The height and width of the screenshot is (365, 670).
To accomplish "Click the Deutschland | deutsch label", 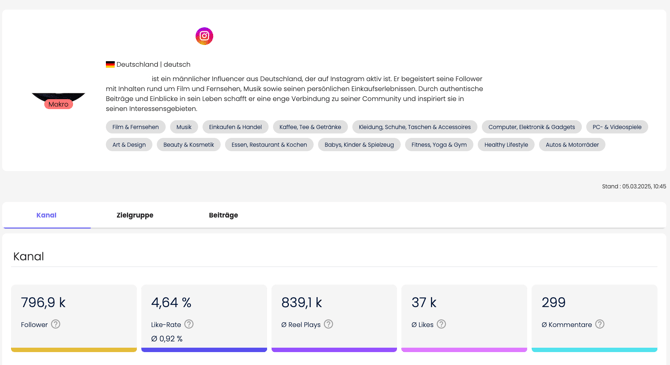I will [153, 65].
